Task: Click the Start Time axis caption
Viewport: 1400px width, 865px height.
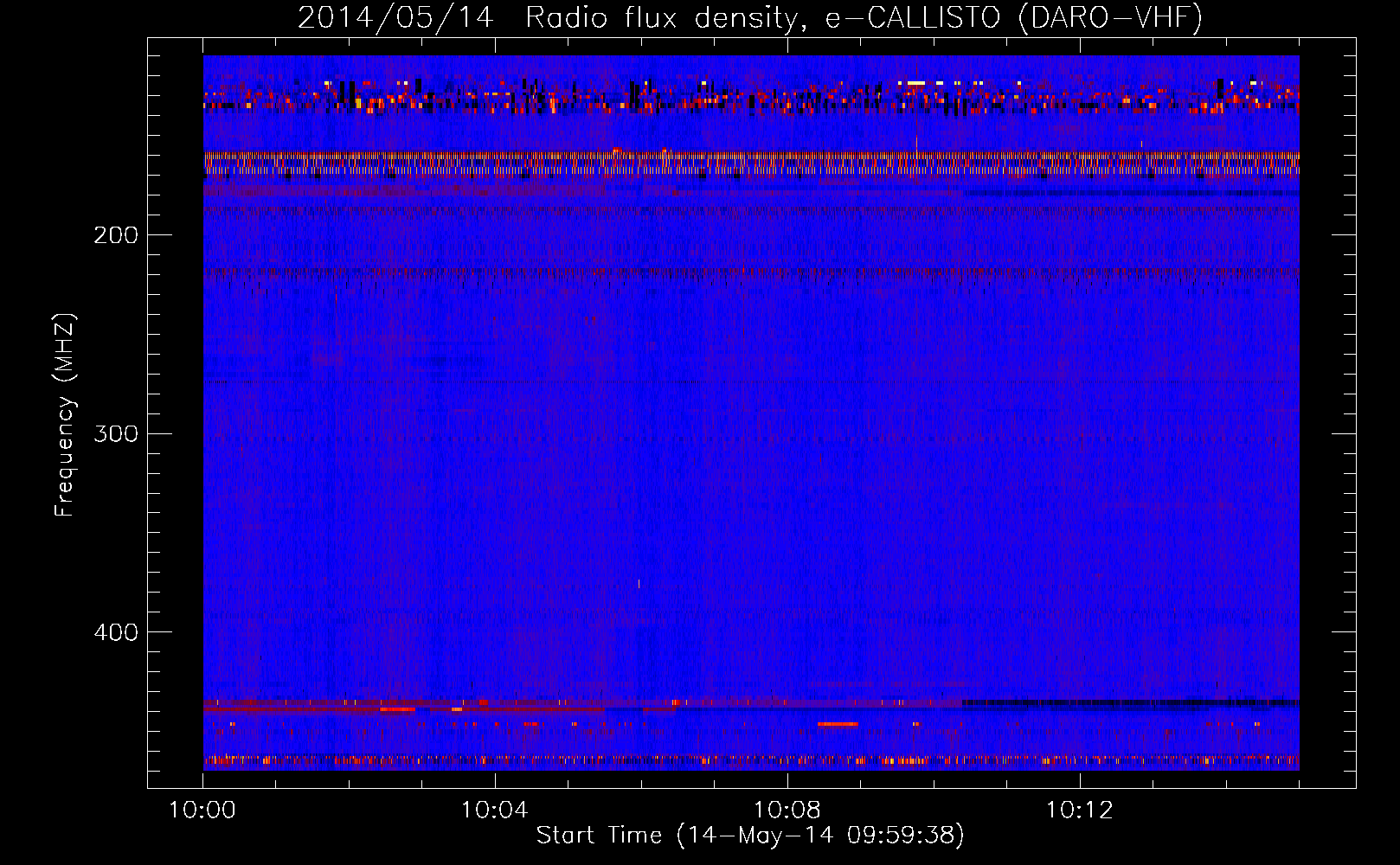Action: [x=750, y=836]
